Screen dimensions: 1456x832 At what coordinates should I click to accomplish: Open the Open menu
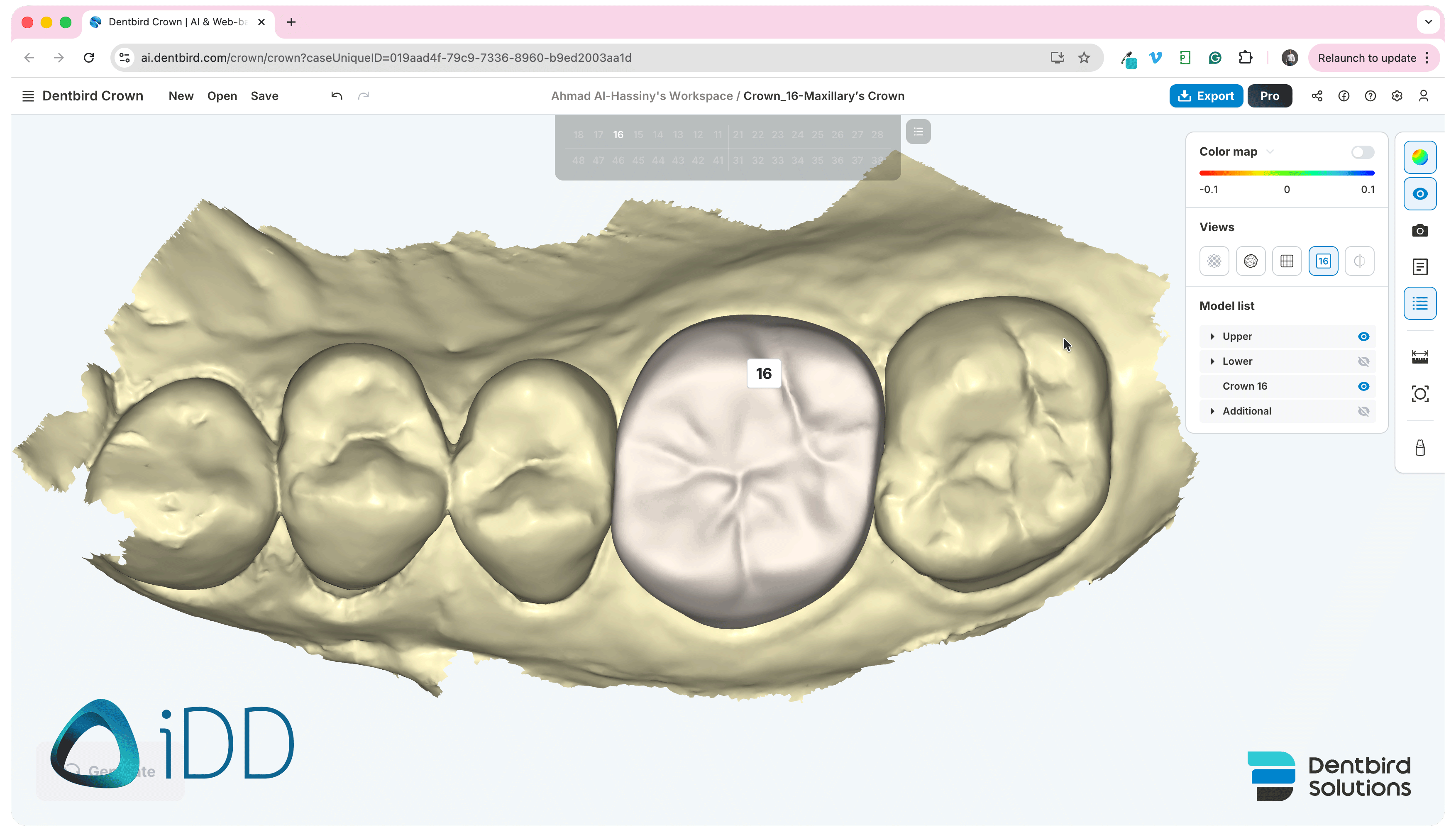[222, 96]
